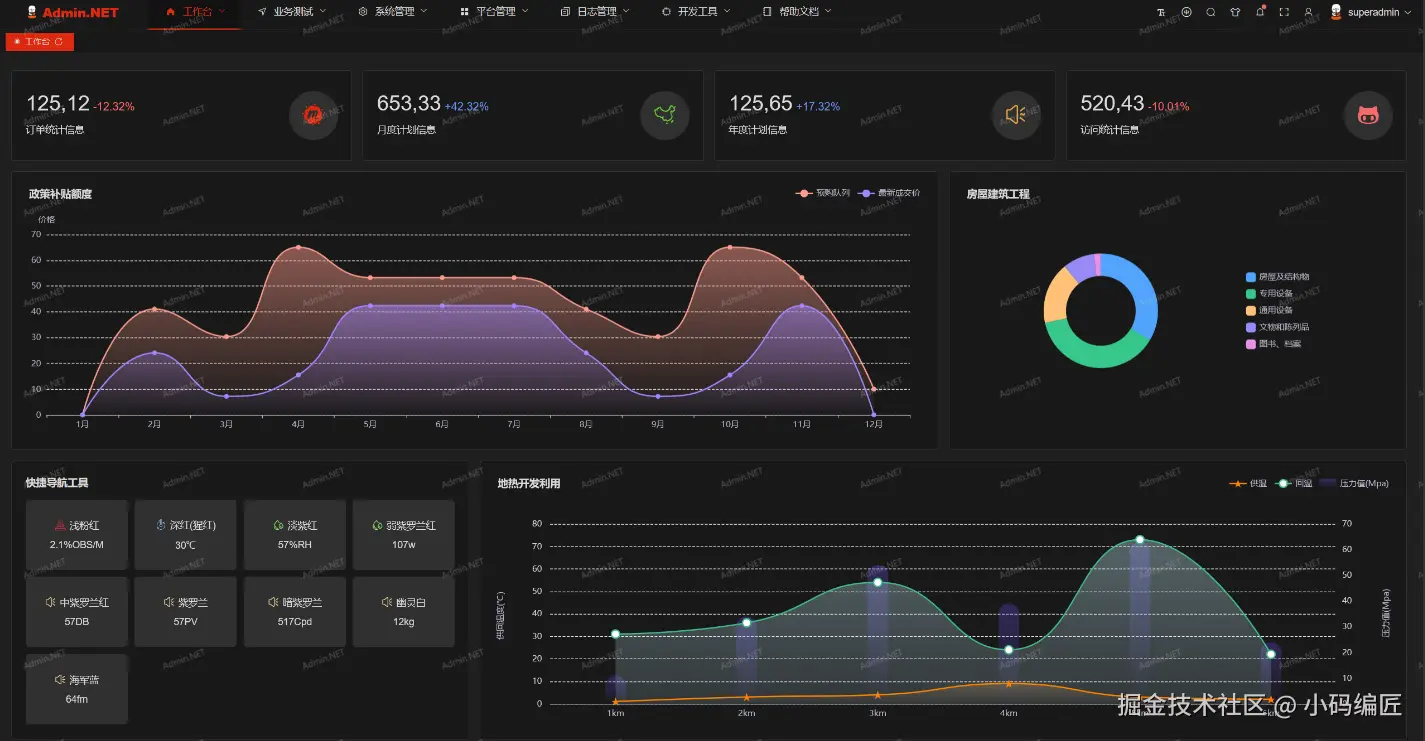1425x741 pixels.
Task: Expand the 日志管理 menu
Action: pos(596,12)
